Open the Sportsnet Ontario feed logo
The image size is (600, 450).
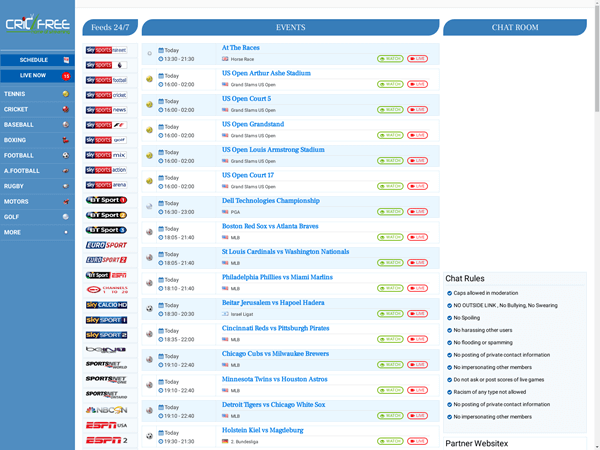click(106, 395)
